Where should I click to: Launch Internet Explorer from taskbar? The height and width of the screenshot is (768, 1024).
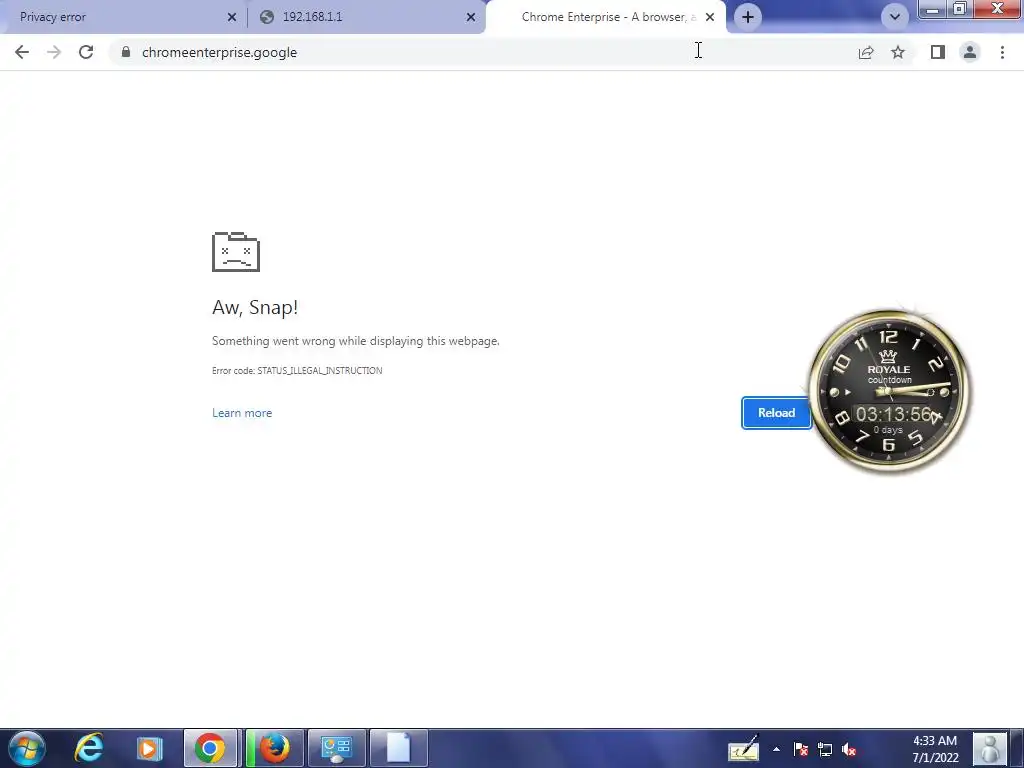[x=88, y=748]
